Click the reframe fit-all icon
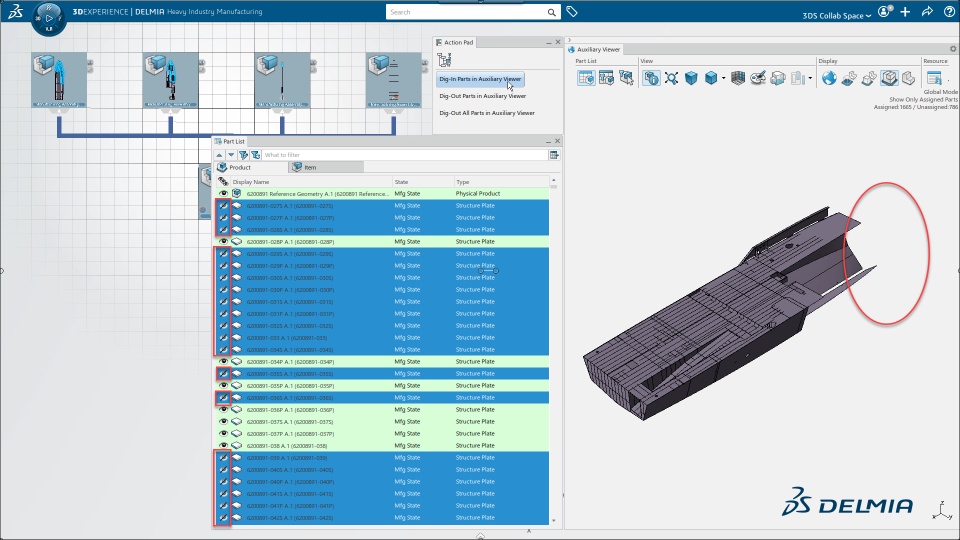 coord(672,78)
